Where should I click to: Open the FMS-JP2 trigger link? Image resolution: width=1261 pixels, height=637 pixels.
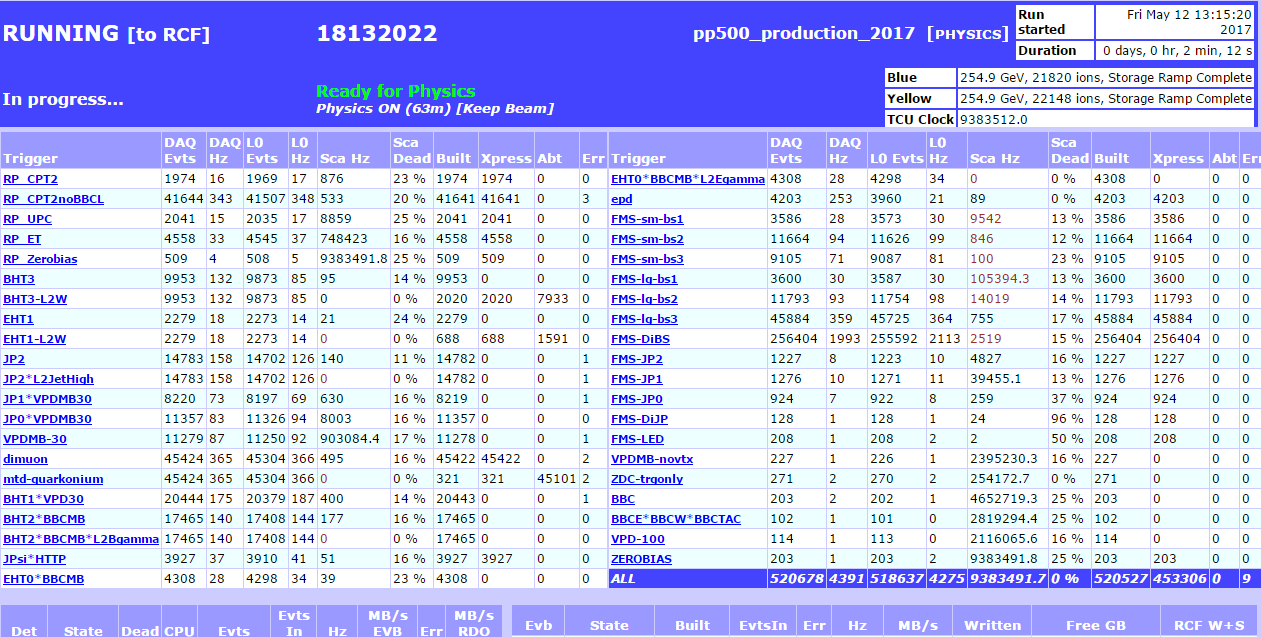pyautogui.click(x=637, y=359)
